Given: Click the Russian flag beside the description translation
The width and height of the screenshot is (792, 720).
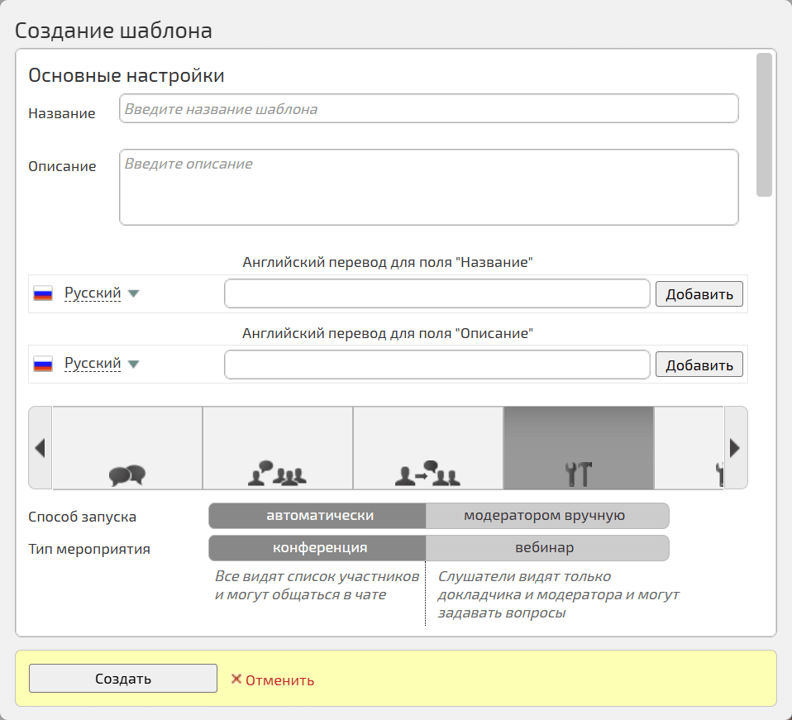Looking at the screenshot, I should point(43,364).
